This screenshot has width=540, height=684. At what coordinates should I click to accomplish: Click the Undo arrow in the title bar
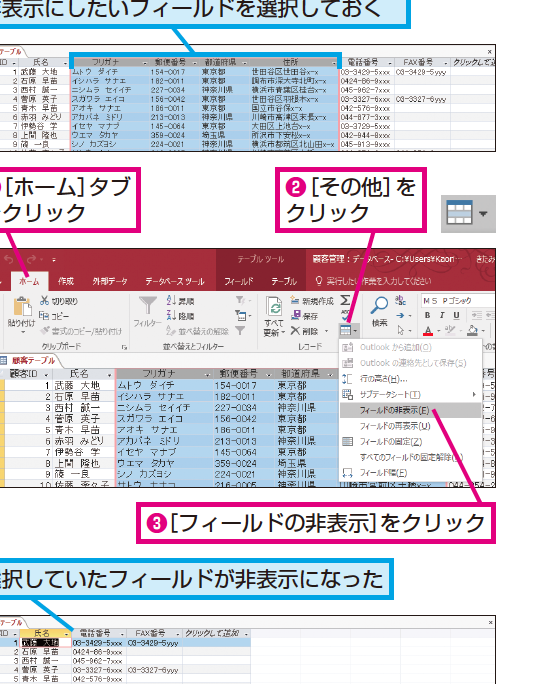[9, 260]
